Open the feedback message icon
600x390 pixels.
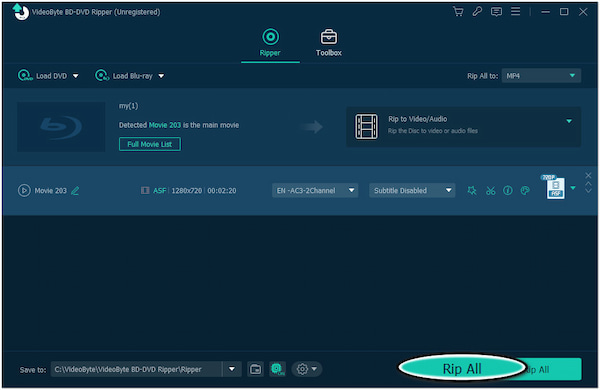(x=496, y=12)
